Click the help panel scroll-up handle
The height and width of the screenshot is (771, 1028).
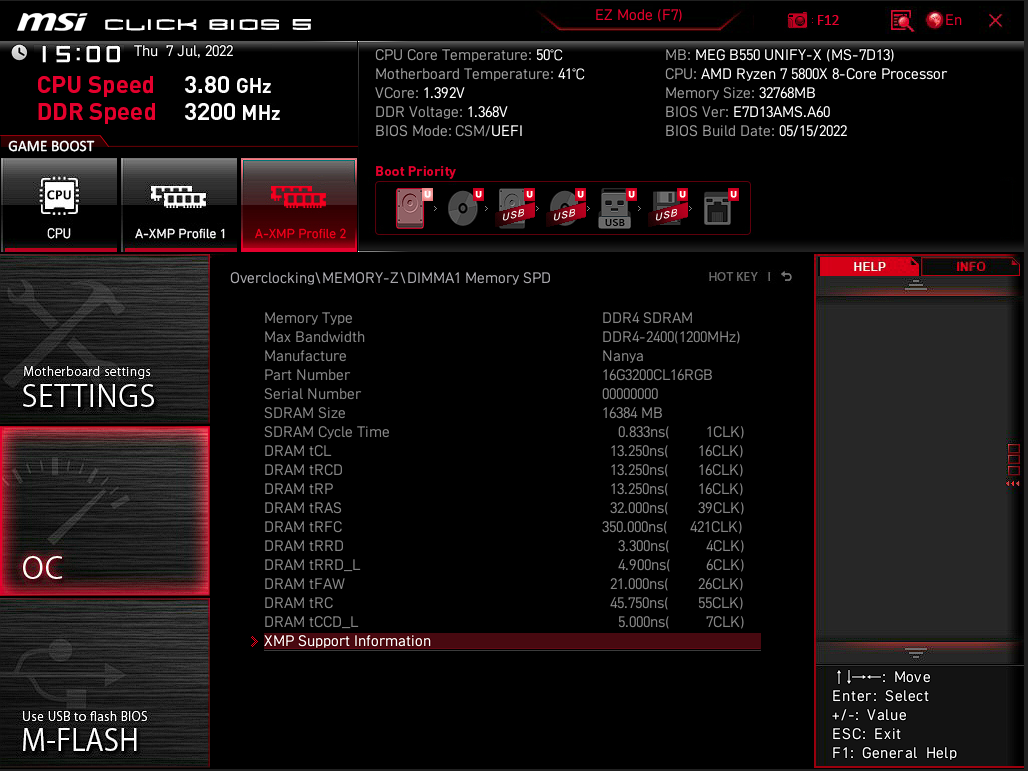[915, 285]
